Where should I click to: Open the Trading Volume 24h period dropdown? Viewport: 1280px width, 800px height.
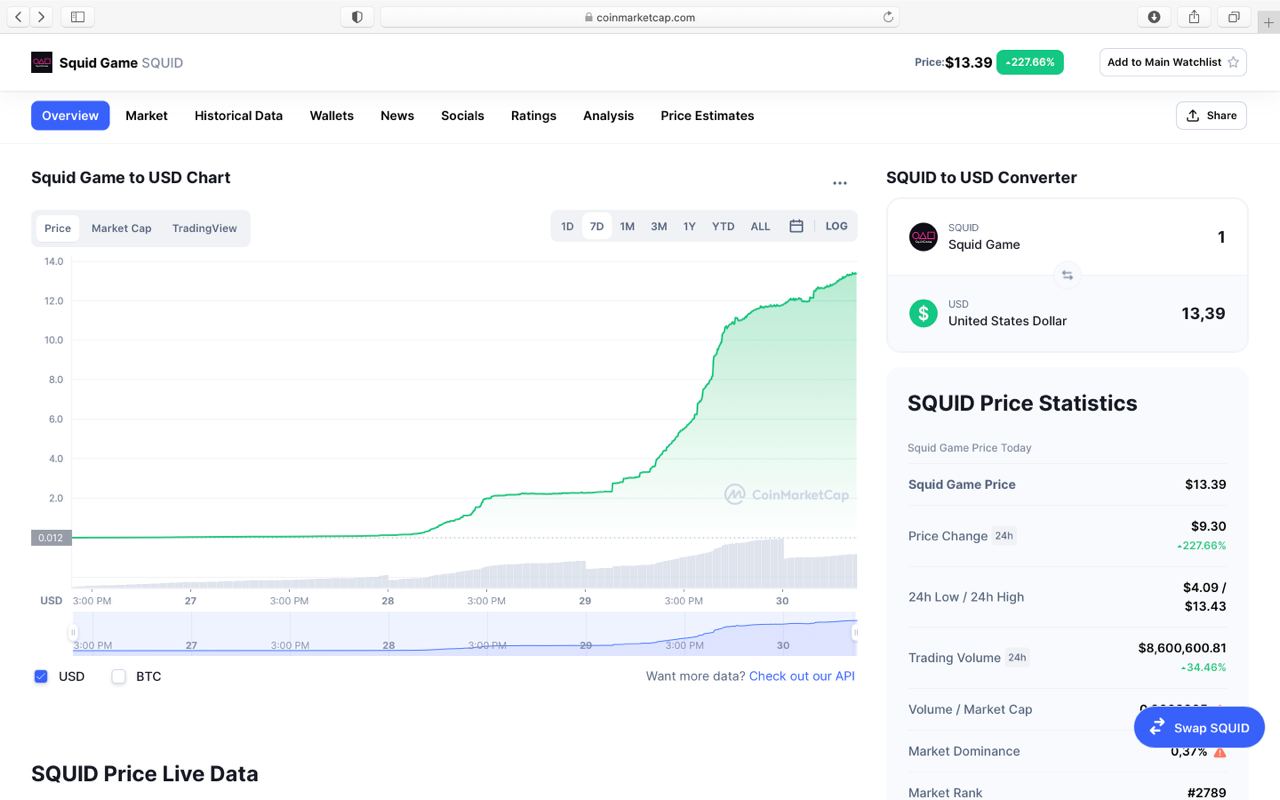(1017, 658)
